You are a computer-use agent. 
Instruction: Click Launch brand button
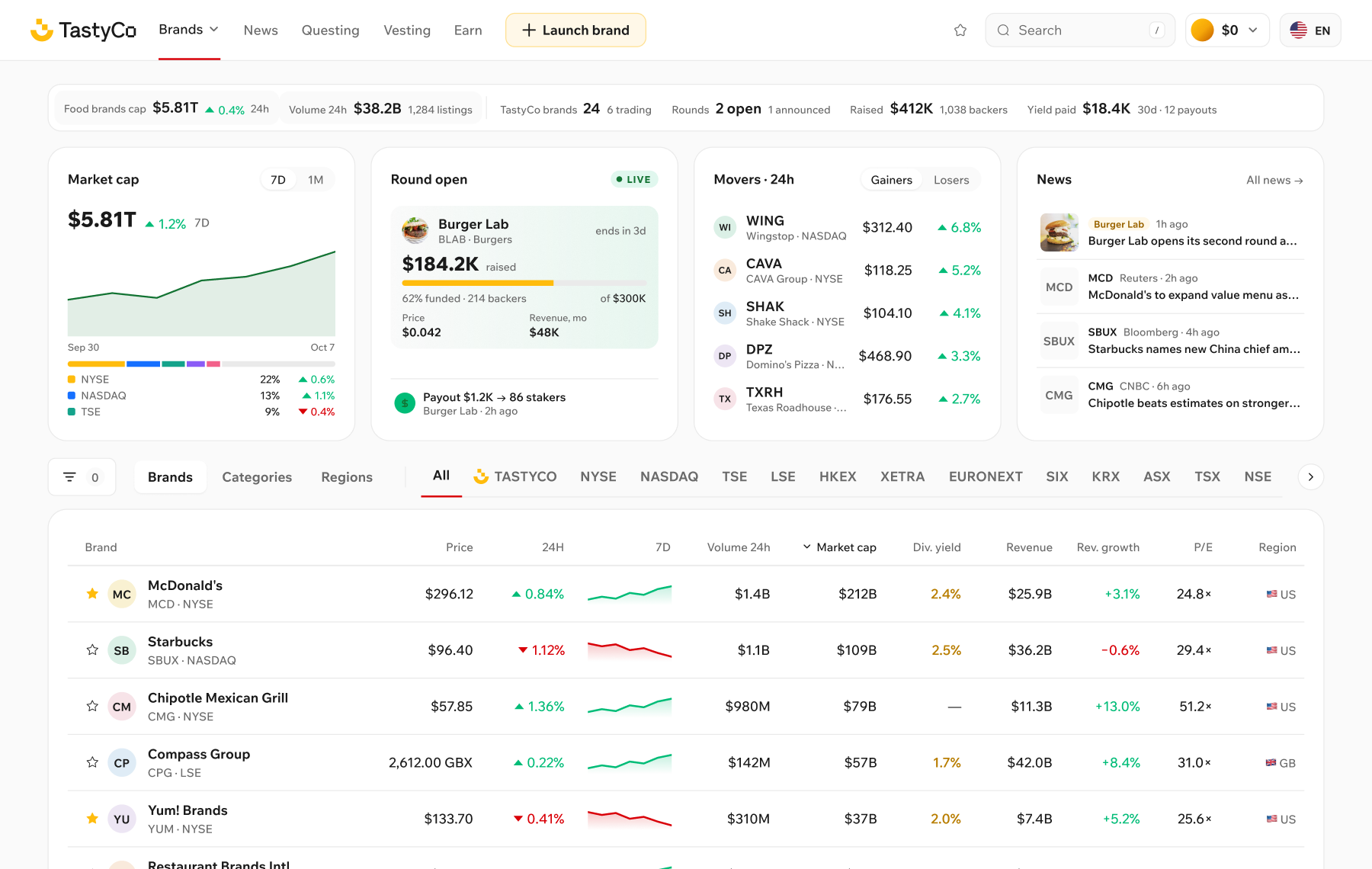[x=575, y=30]
